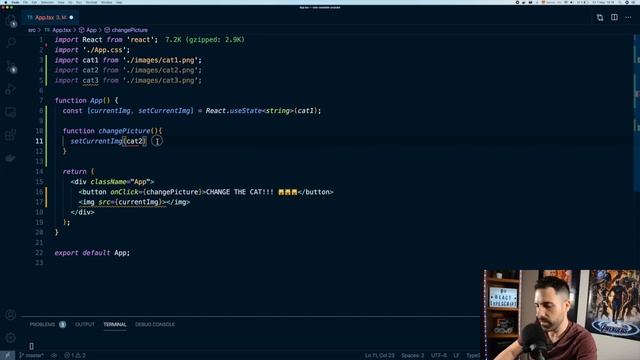This screenshot has height=360, width=640.
Task: Click line number 11 in the gutter
Action: 39,141
